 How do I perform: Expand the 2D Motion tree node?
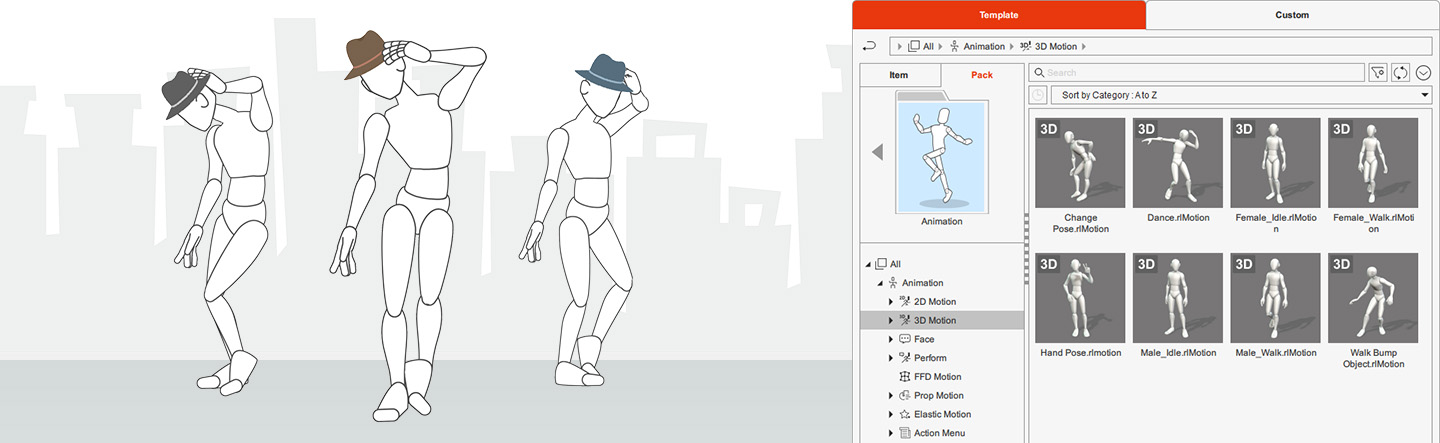coord(891,302)
